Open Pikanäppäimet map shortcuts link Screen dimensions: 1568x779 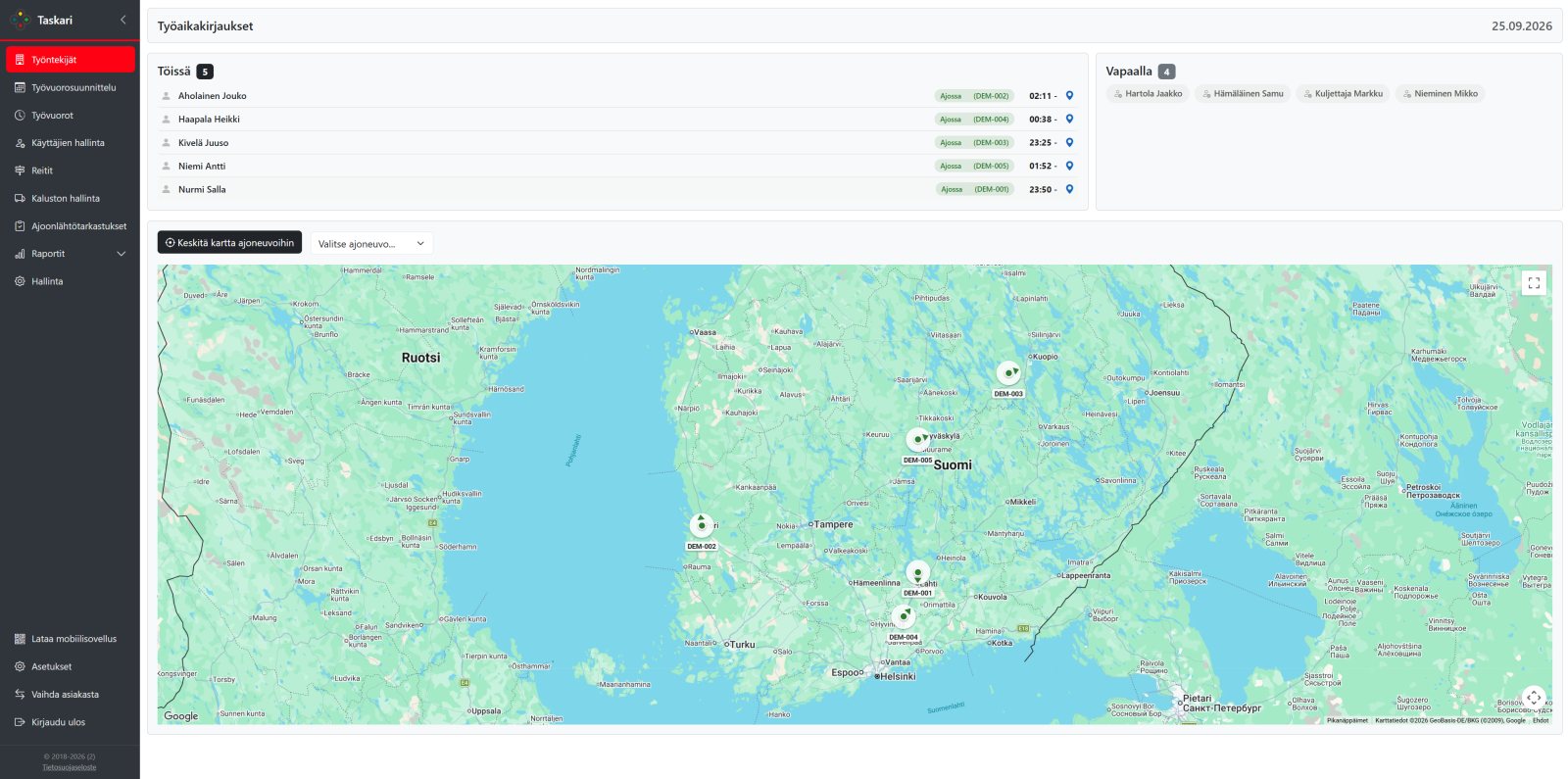(1347, 720)
